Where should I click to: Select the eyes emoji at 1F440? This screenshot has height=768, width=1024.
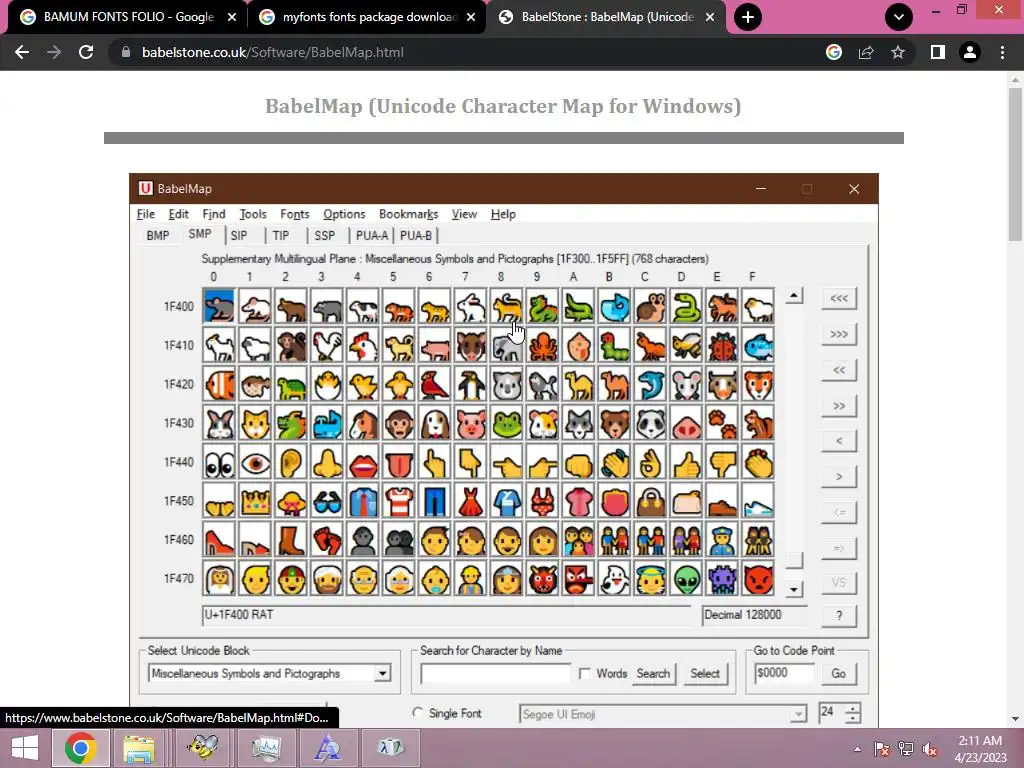pos(219,462)
